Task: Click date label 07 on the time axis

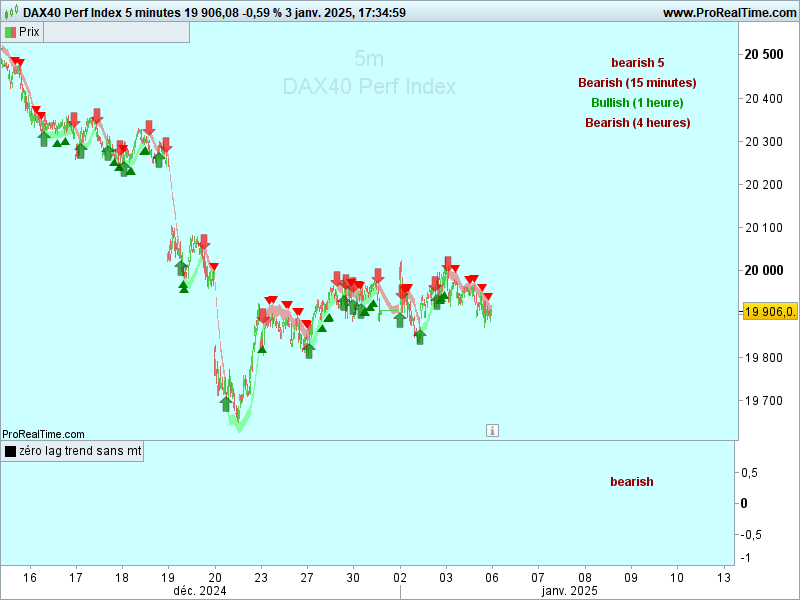Action: (x=538, y=578)
